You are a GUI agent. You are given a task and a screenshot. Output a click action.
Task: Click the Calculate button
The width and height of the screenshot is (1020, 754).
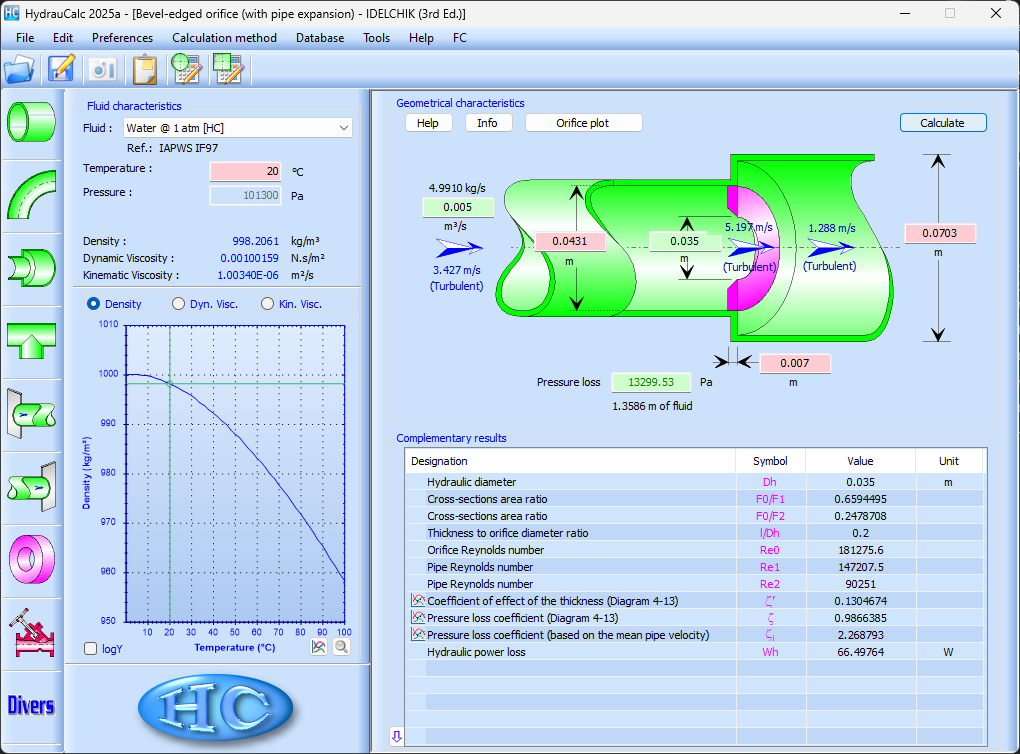point(942,123)
